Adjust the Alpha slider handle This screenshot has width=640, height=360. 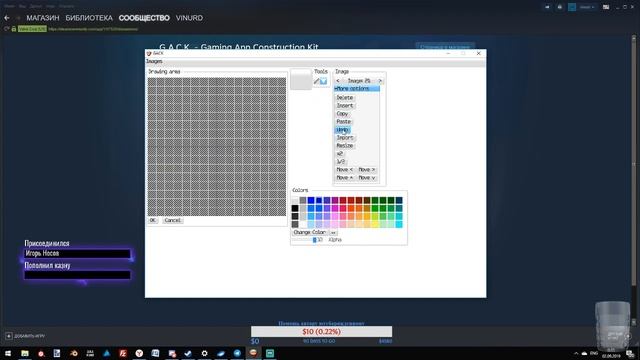pyautogui.click(x=314, y=240)
